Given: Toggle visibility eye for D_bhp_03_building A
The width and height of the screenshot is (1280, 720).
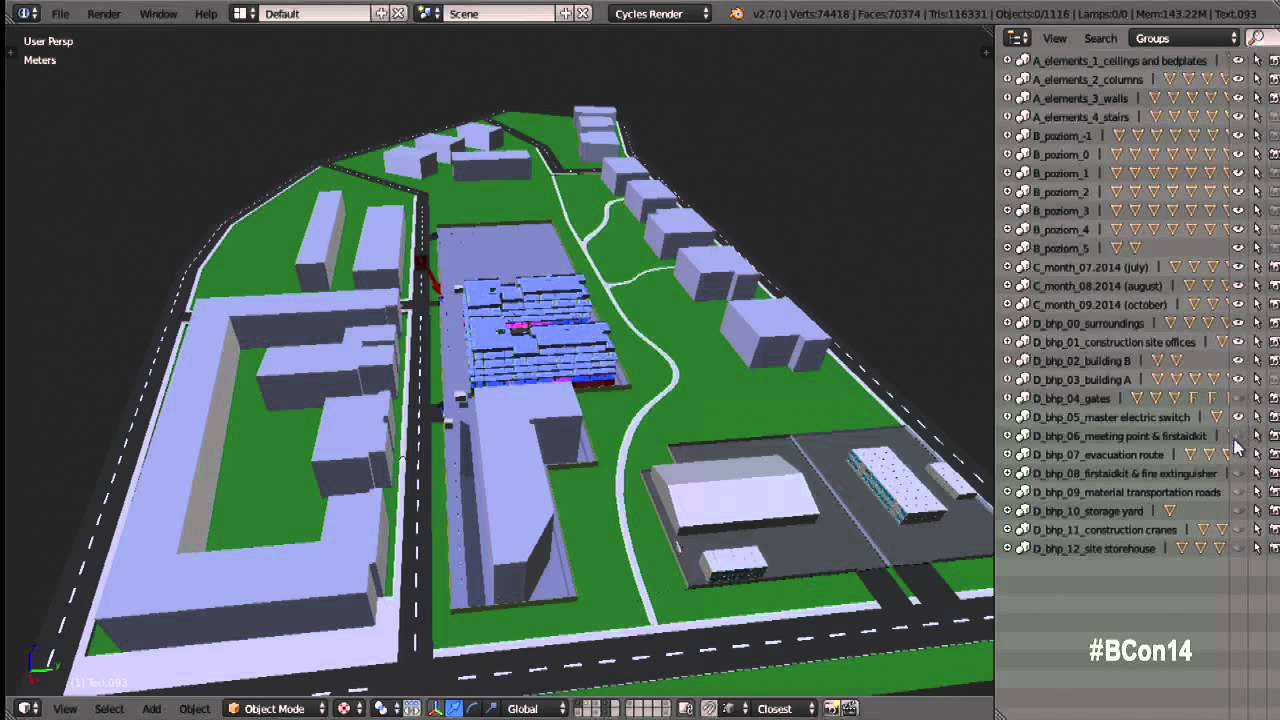Looking at the screenshot, I should (x=1238, y=380).
